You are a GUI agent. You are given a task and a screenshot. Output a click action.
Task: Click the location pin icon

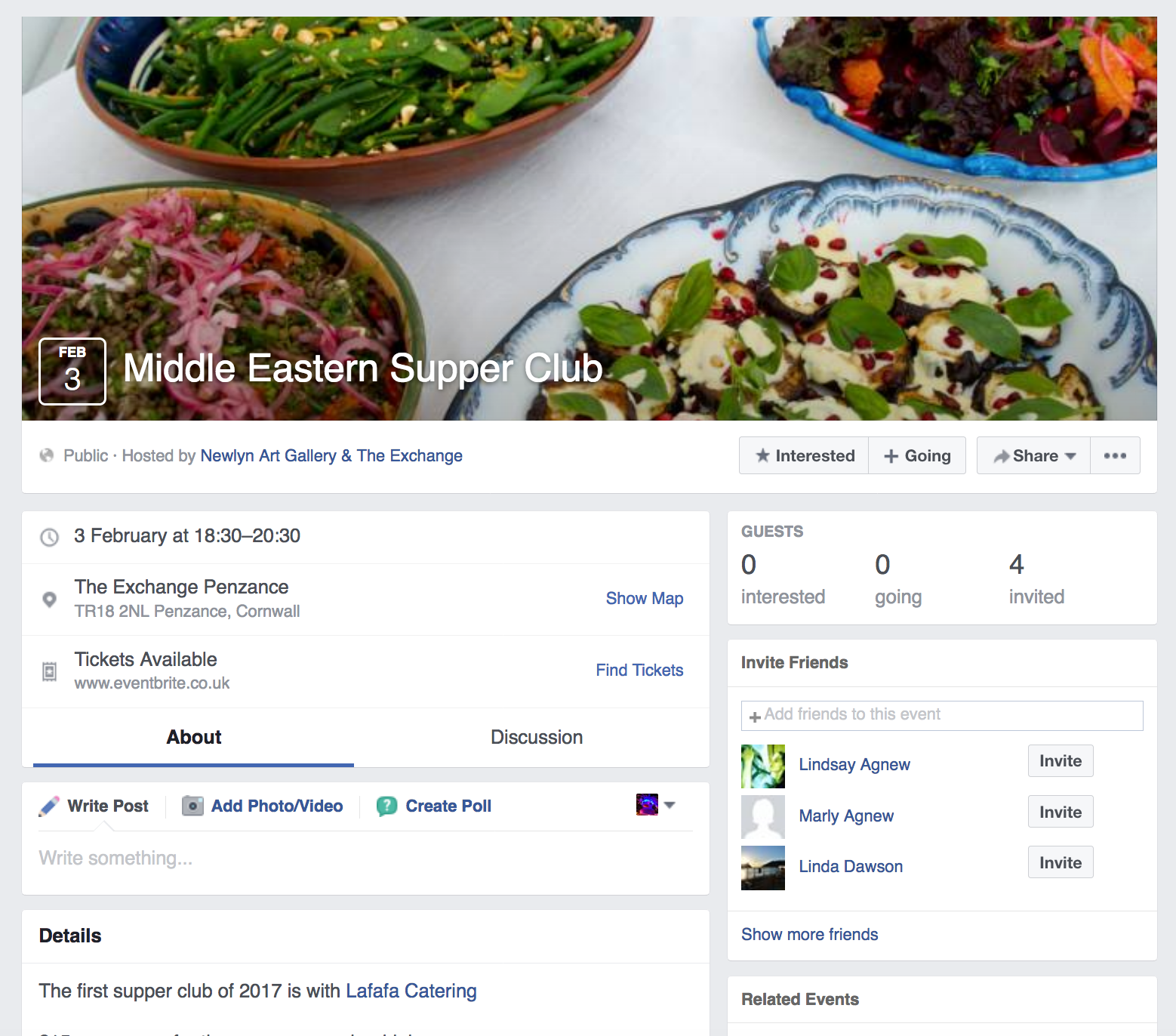point(50,600)
